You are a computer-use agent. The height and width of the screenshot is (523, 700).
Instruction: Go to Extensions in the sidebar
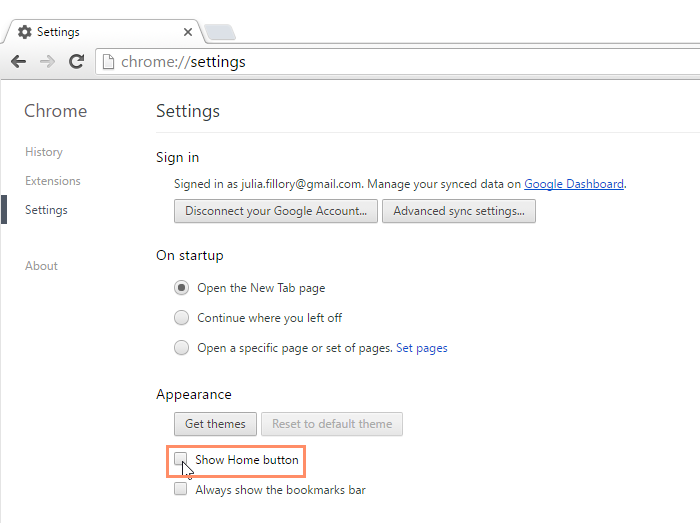coord(53,181)
